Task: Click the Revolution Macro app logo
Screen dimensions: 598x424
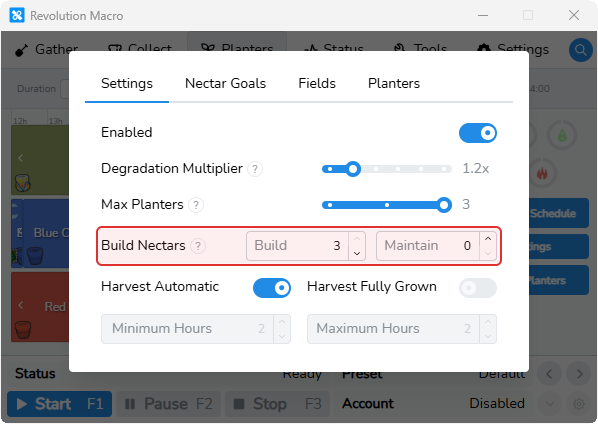Action: [17, 16]
